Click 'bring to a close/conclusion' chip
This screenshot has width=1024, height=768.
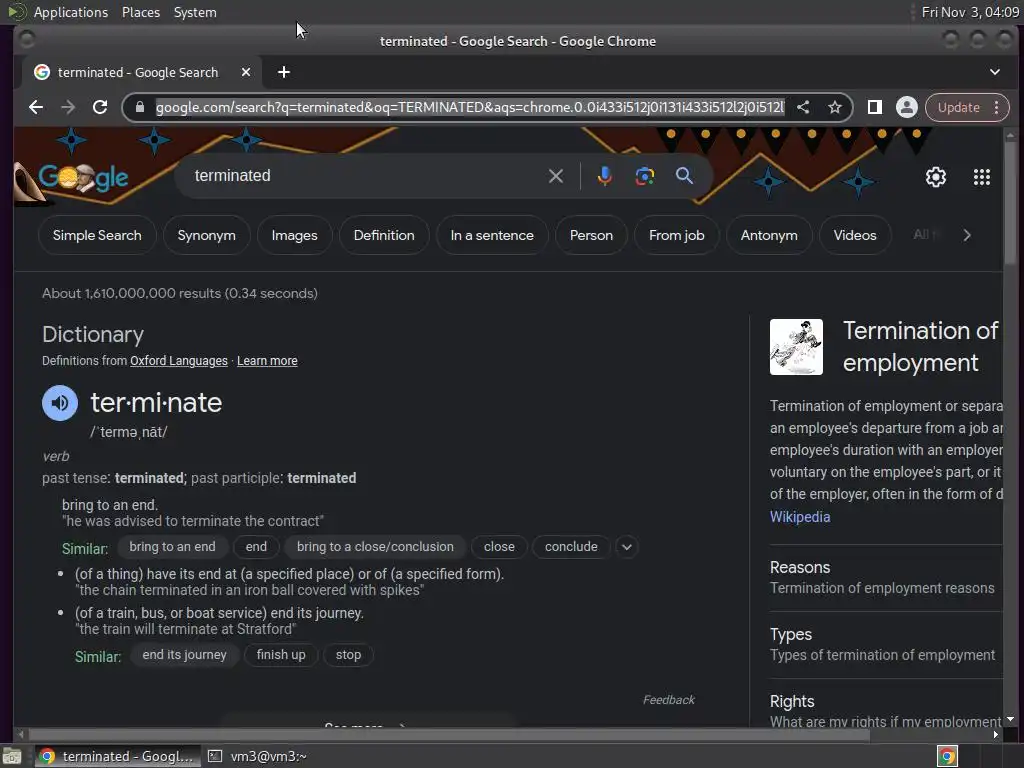point(375,547)
